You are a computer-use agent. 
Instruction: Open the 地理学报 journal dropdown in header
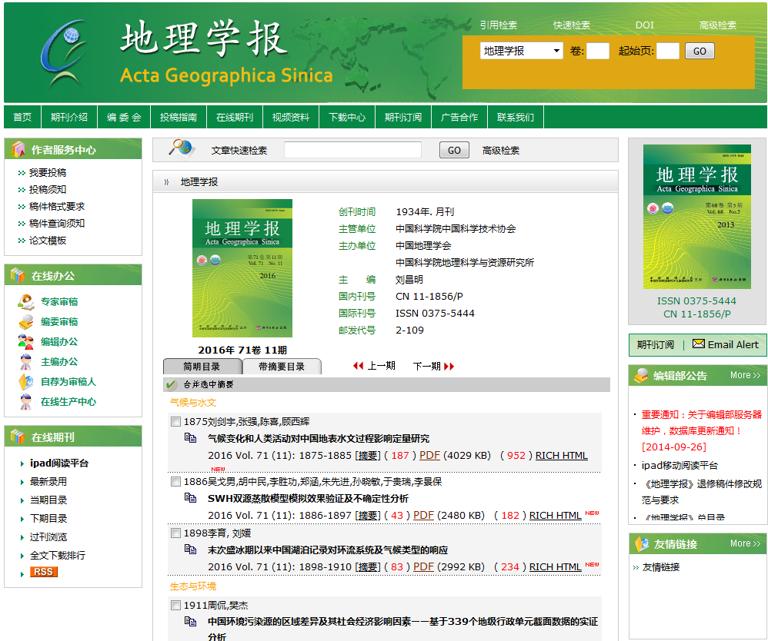coord(522,51)
